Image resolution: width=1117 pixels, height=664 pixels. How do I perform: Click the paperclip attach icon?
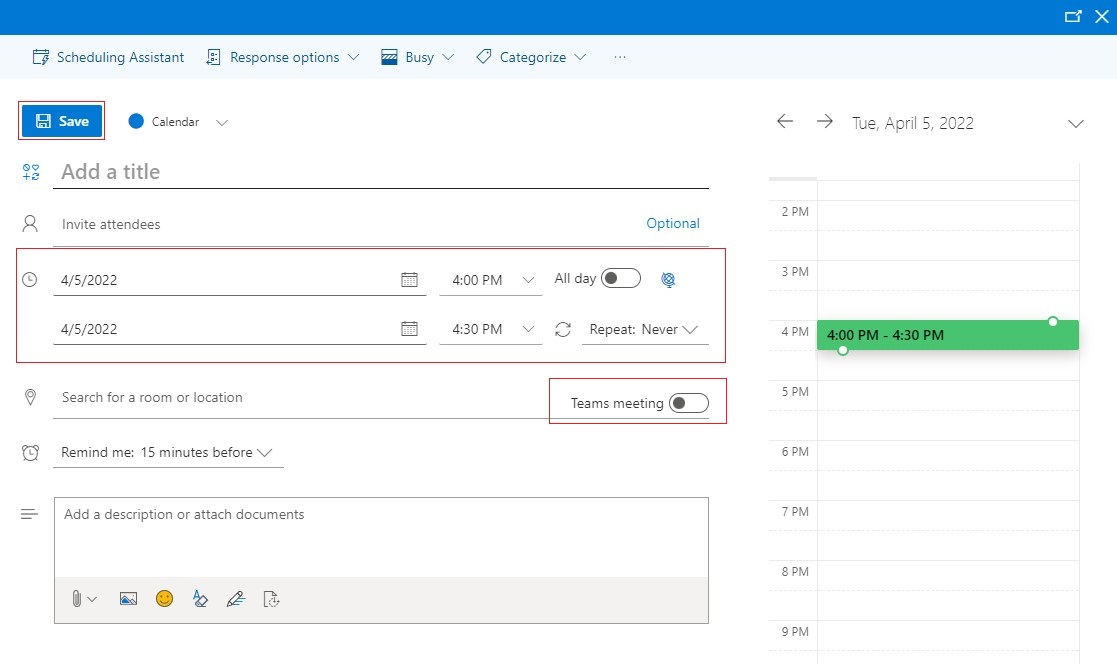(77, 599)
